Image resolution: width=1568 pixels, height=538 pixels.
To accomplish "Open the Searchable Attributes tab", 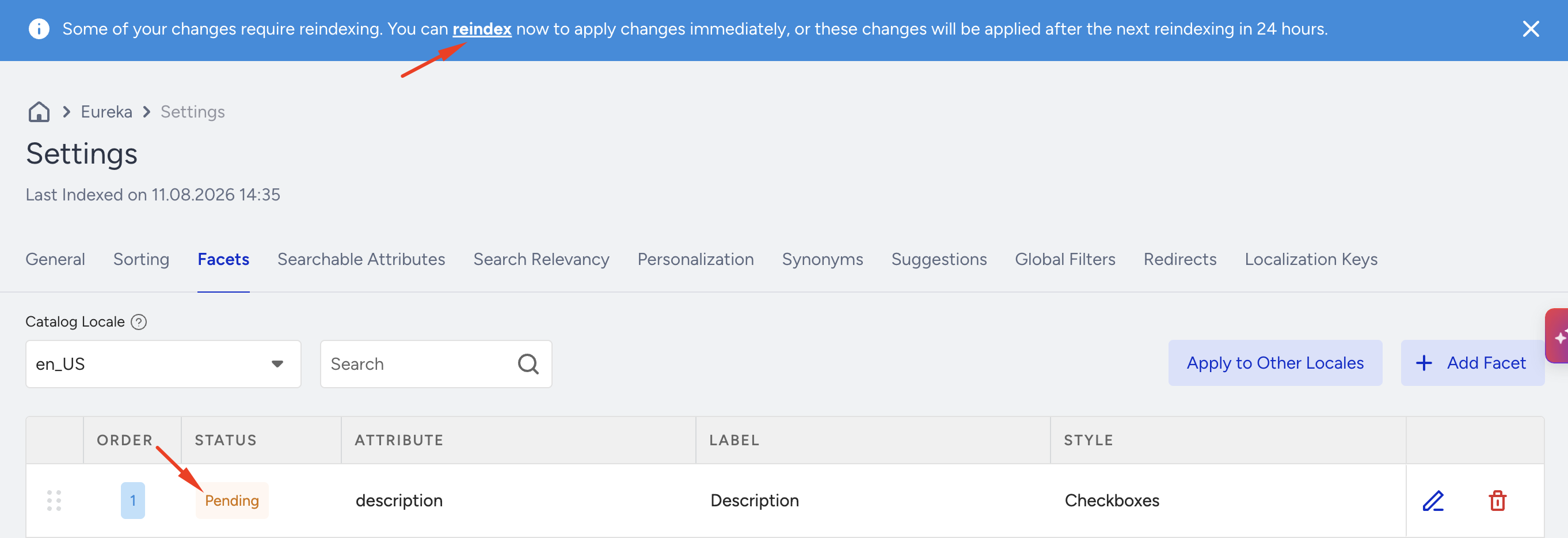I will point(361,260).
